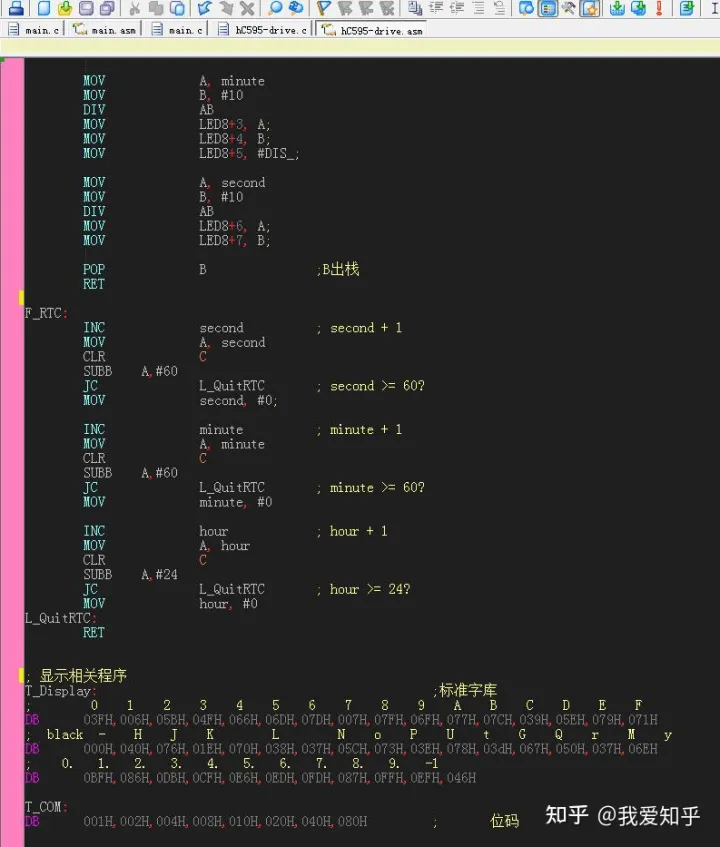Click the stacked documents icon in the toolbar
This screenshot has width=720, height=847.
click(415, 8)
